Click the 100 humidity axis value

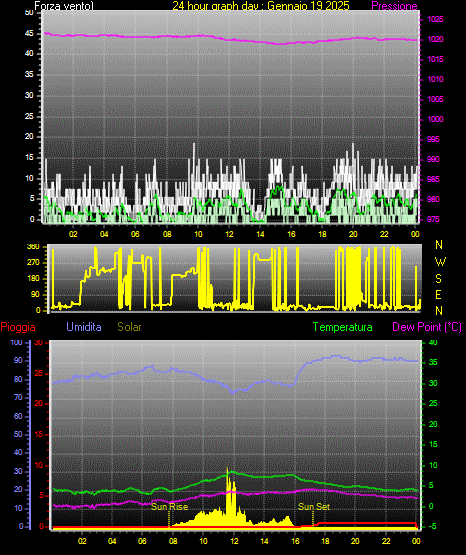point(16,342)
